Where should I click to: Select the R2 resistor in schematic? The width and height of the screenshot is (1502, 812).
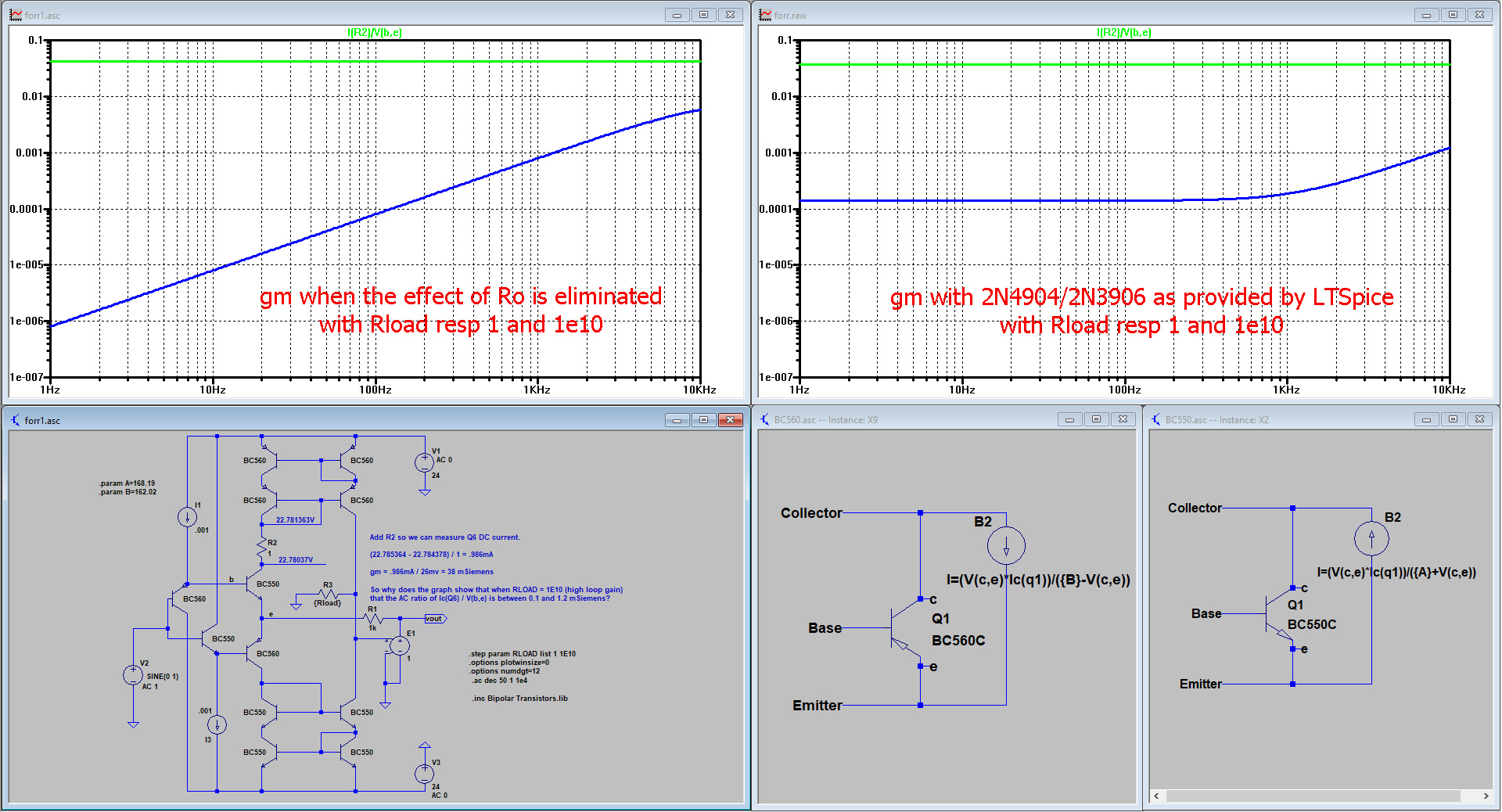click(x=262, y=548)
